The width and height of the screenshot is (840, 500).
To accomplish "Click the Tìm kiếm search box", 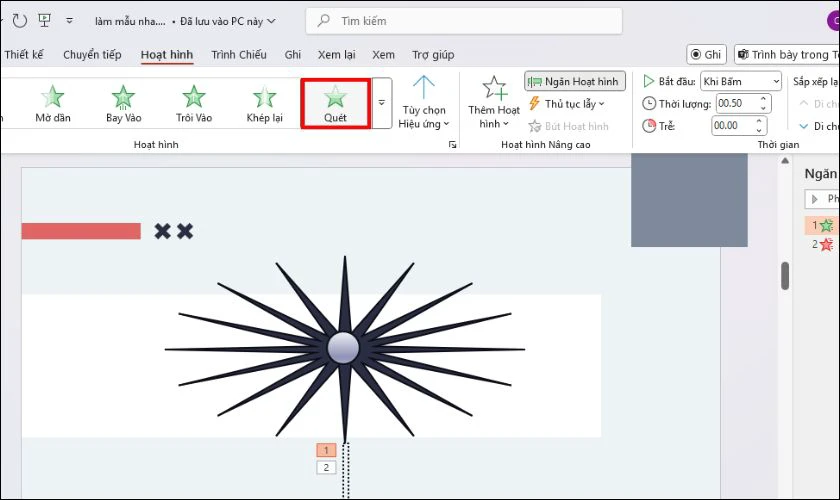I will click(464, 21).
